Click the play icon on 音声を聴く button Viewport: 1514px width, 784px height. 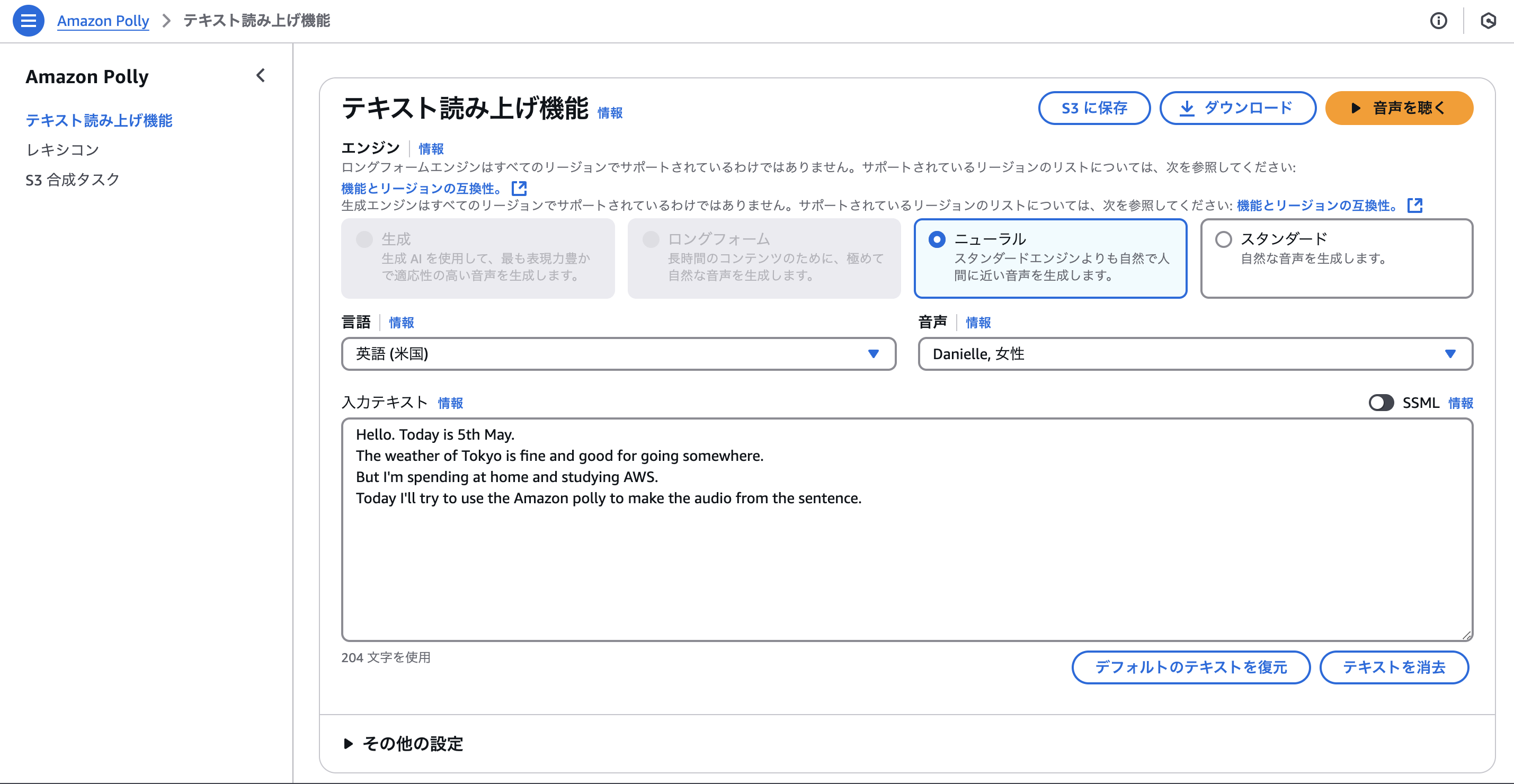pyautogui.click(x=1357, y=108)
